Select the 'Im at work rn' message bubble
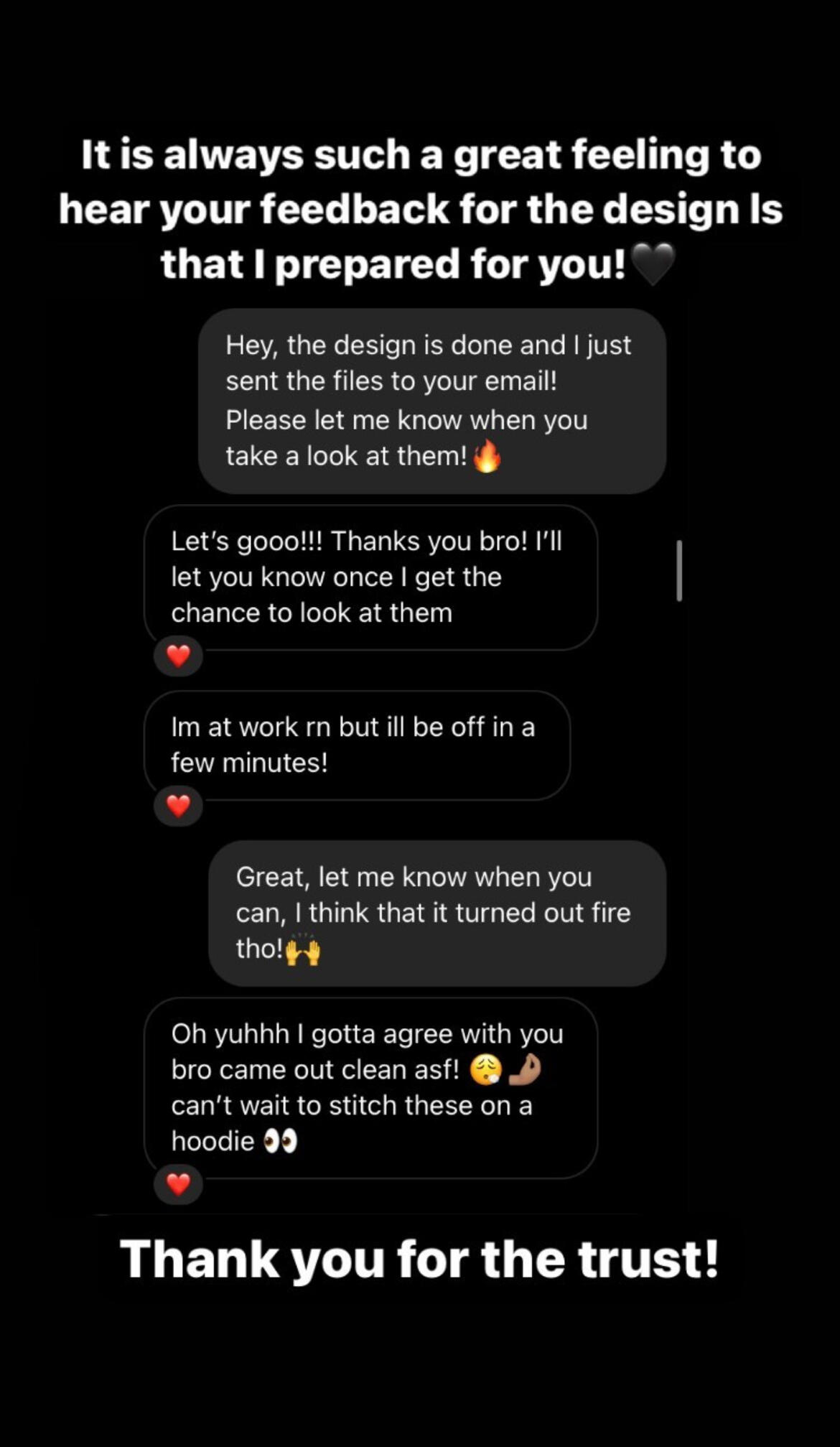Viewport: 840px width, 1447px height. click(357, 745)
